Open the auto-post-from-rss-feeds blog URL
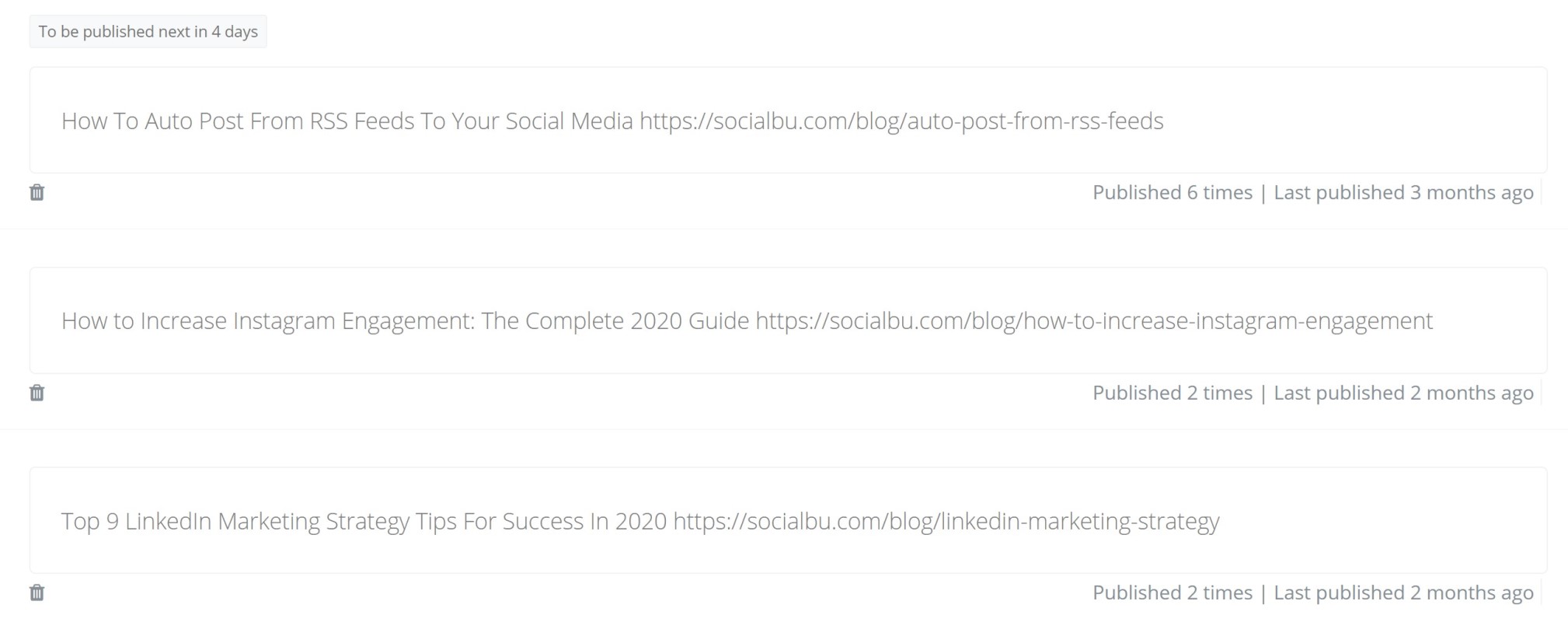Viewport: 1568px width, 622px height. coord(901,121)
